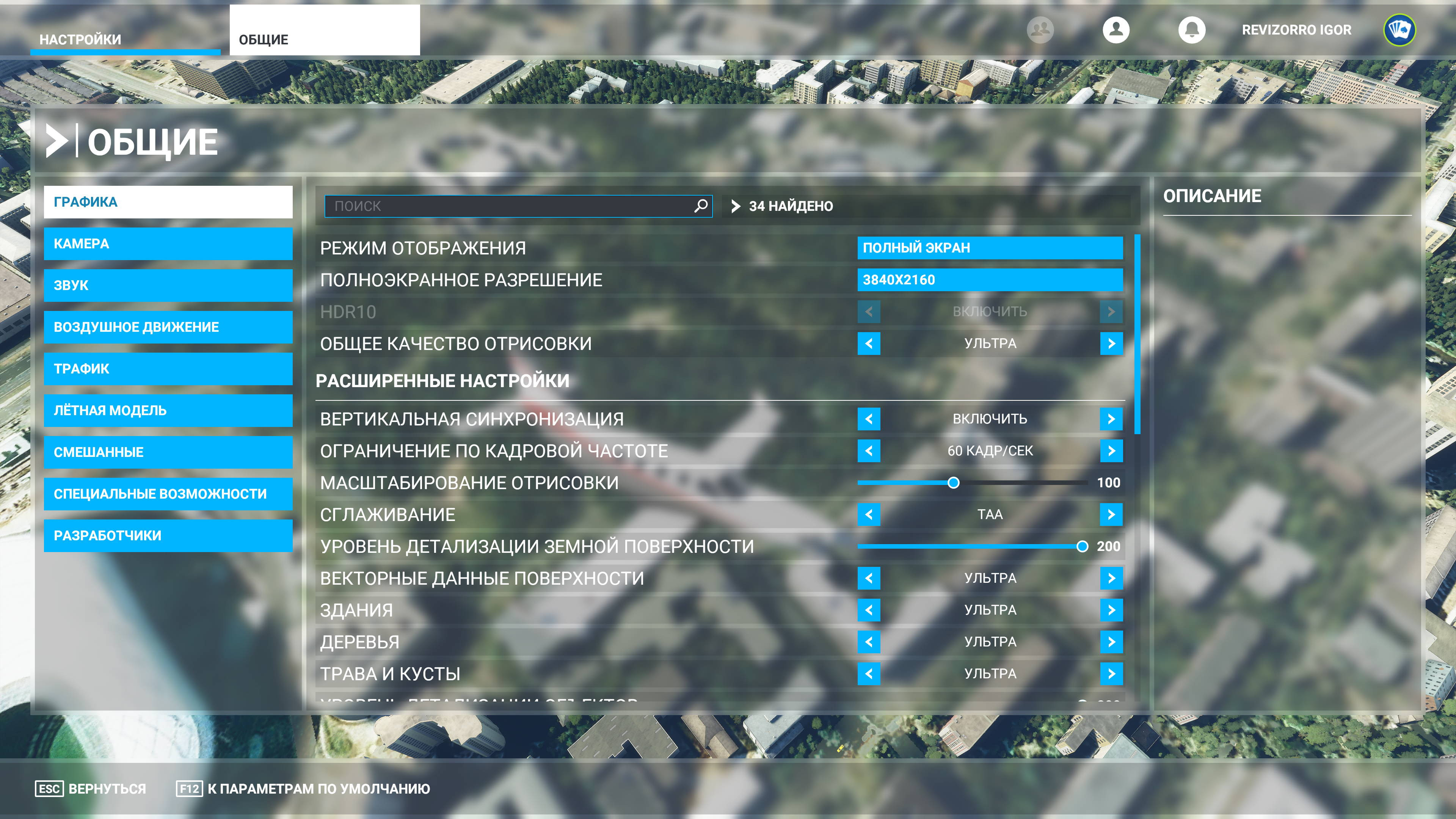Viewport: 1456px width, 819px height.
Task: Open the notifications bell icon
Action: click(x=1191, y=30)
